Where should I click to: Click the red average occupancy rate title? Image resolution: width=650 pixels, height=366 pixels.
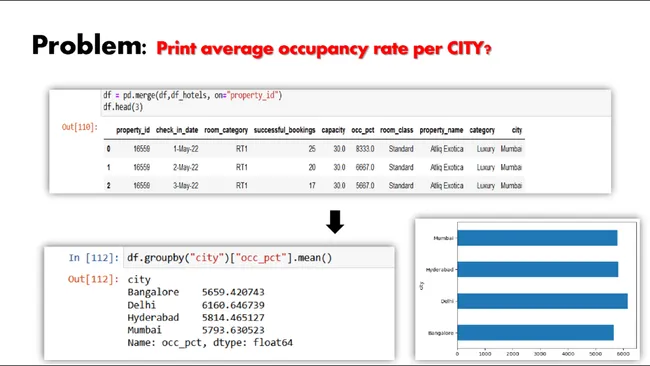(324, 49)
